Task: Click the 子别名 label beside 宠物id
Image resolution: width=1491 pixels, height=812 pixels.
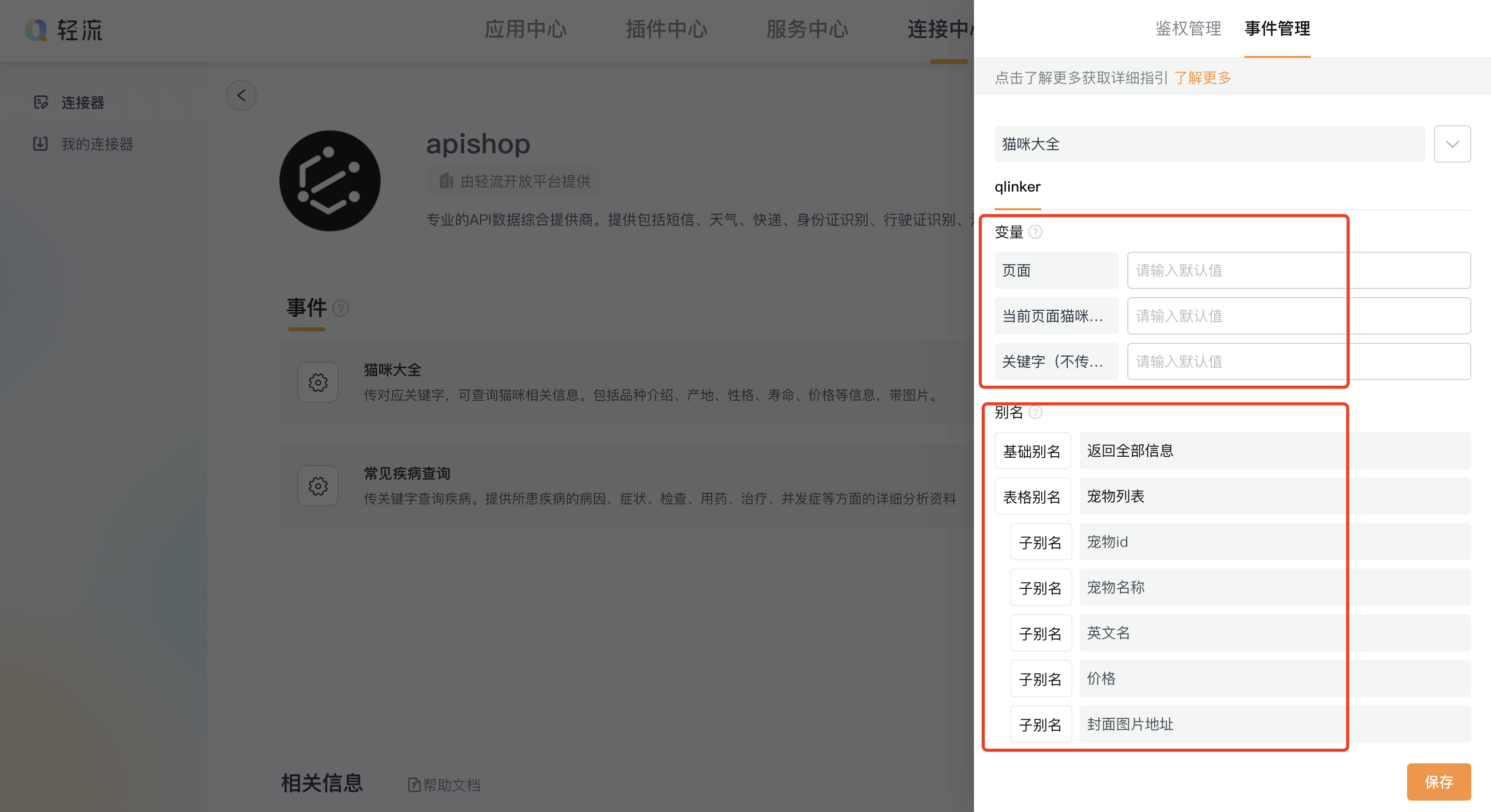Action: pos(1040,542)
